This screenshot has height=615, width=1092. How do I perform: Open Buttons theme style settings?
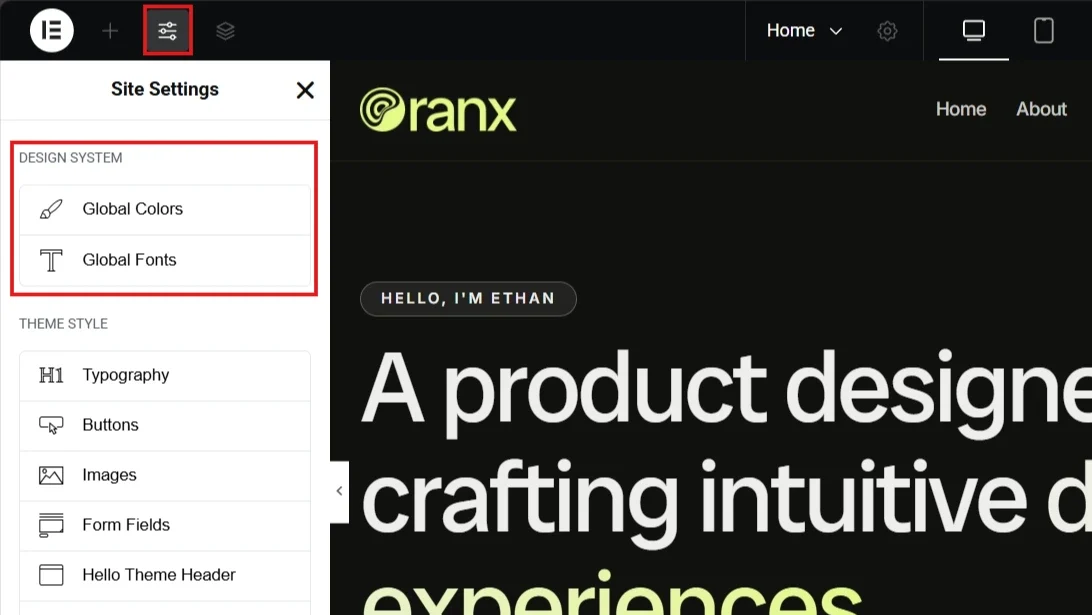point(165,425)
